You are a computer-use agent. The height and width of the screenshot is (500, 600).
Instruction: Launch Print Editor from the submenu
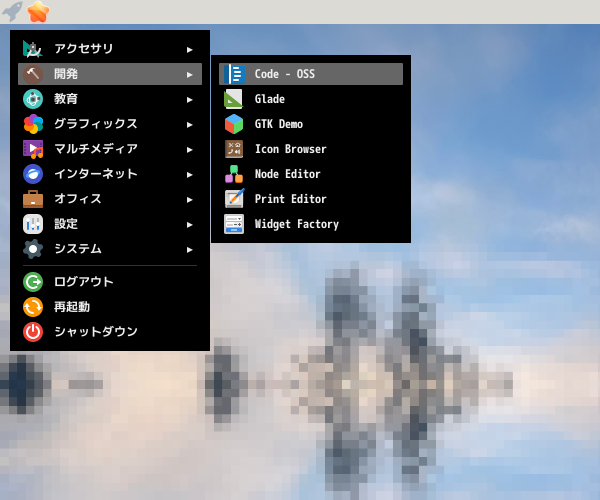coord(311,199)
